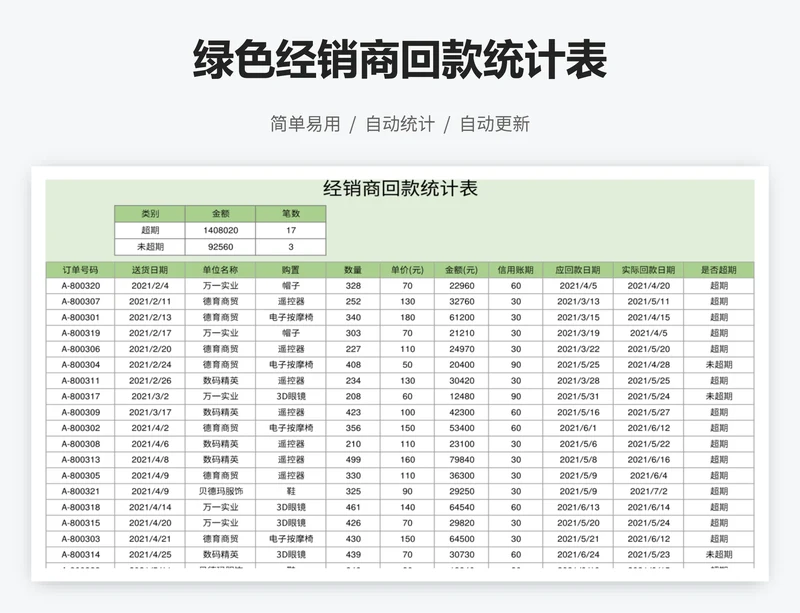Click 超期 status in row A-800320

coord(719,286)
